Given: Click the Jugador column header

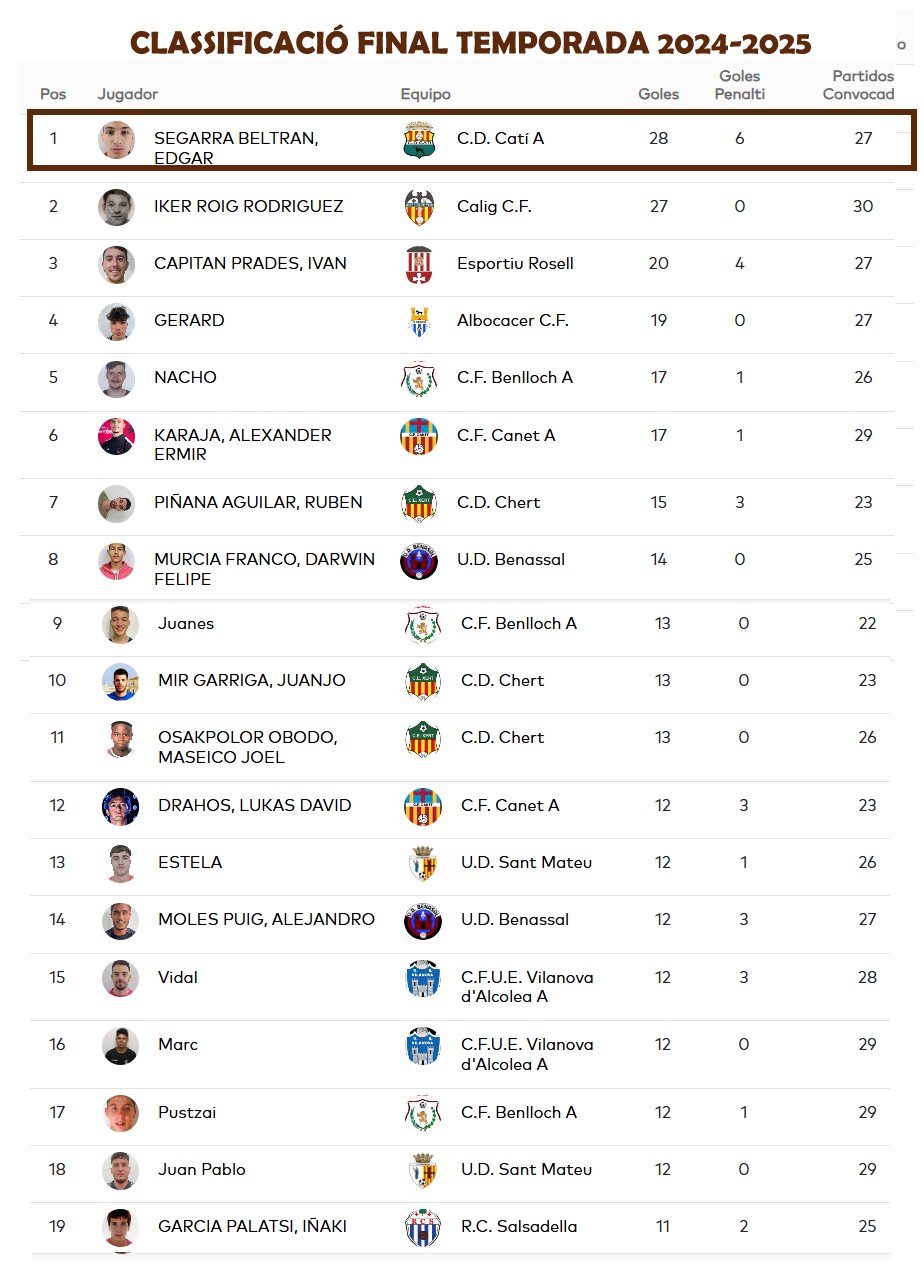Looking at the screenshot, I should [x=128, y=94].
